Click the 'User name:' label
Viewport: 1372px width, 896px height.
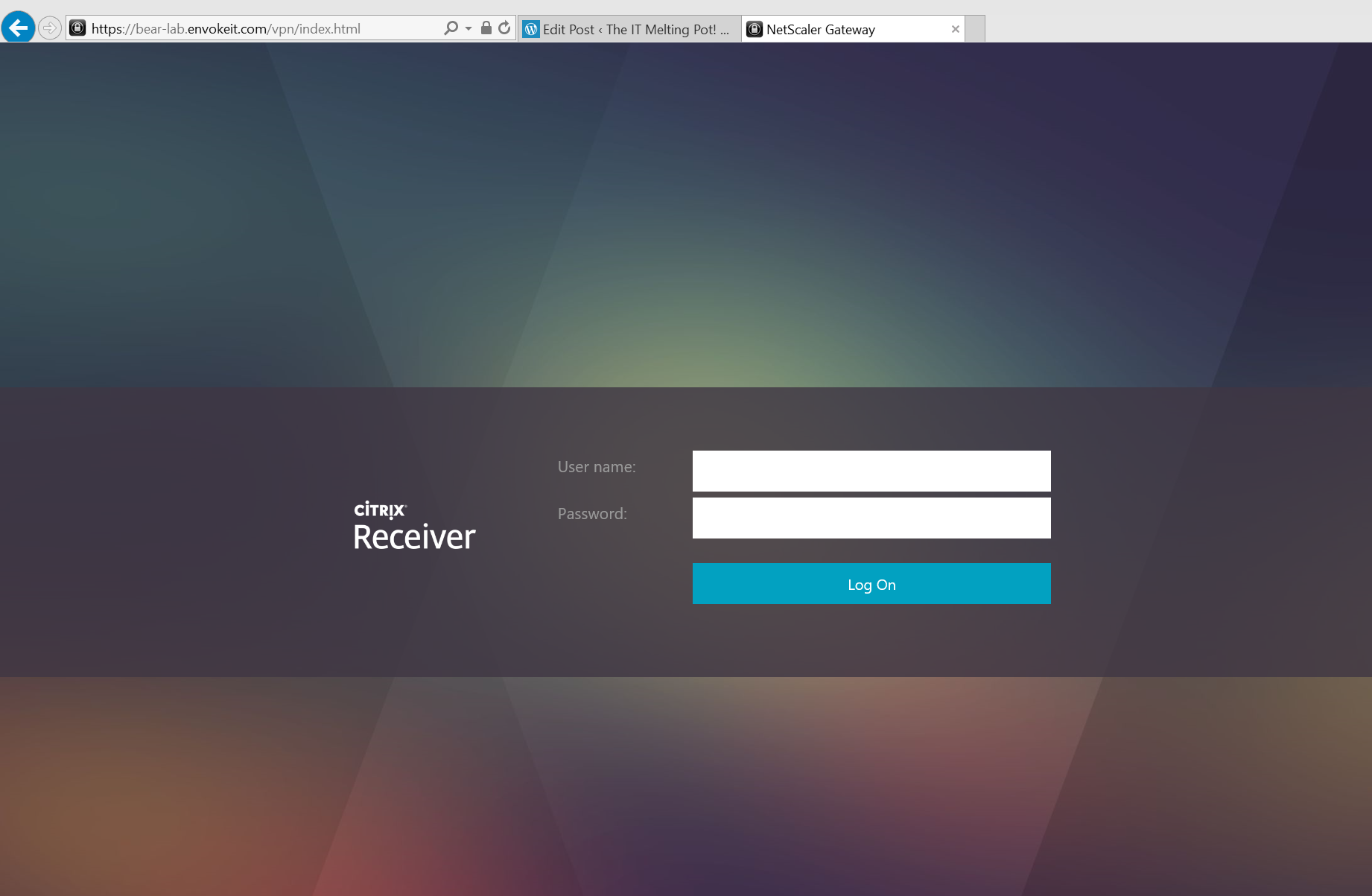597,467
